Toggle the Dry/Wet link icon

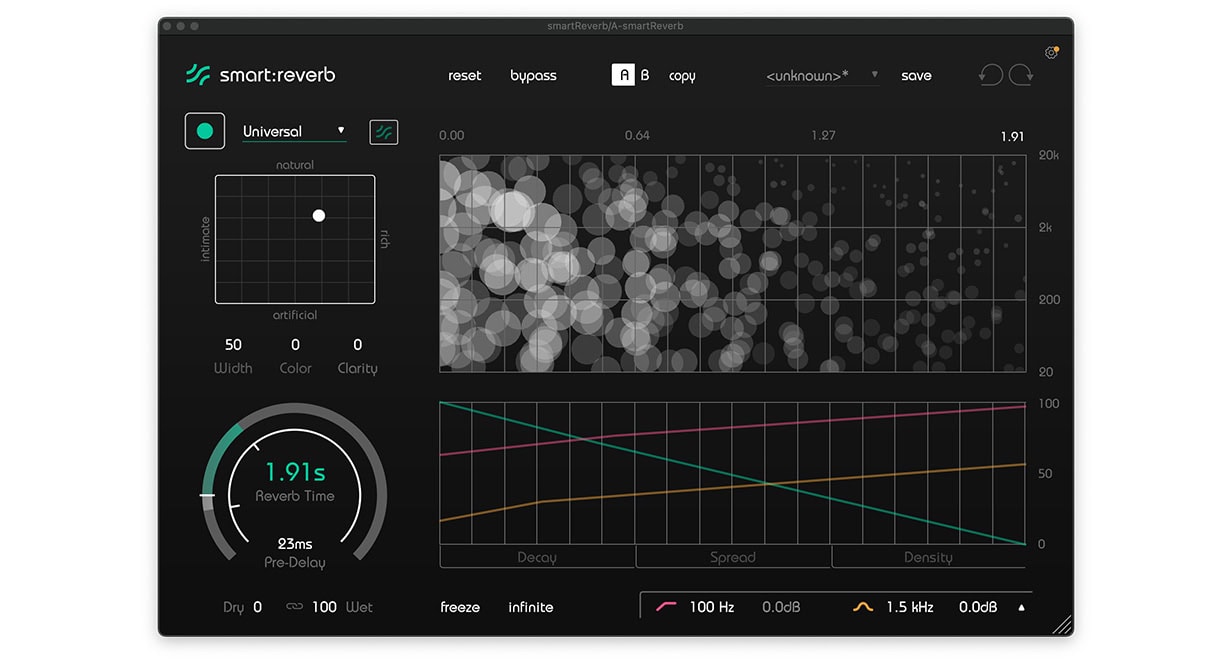click(x=294, y=607)
